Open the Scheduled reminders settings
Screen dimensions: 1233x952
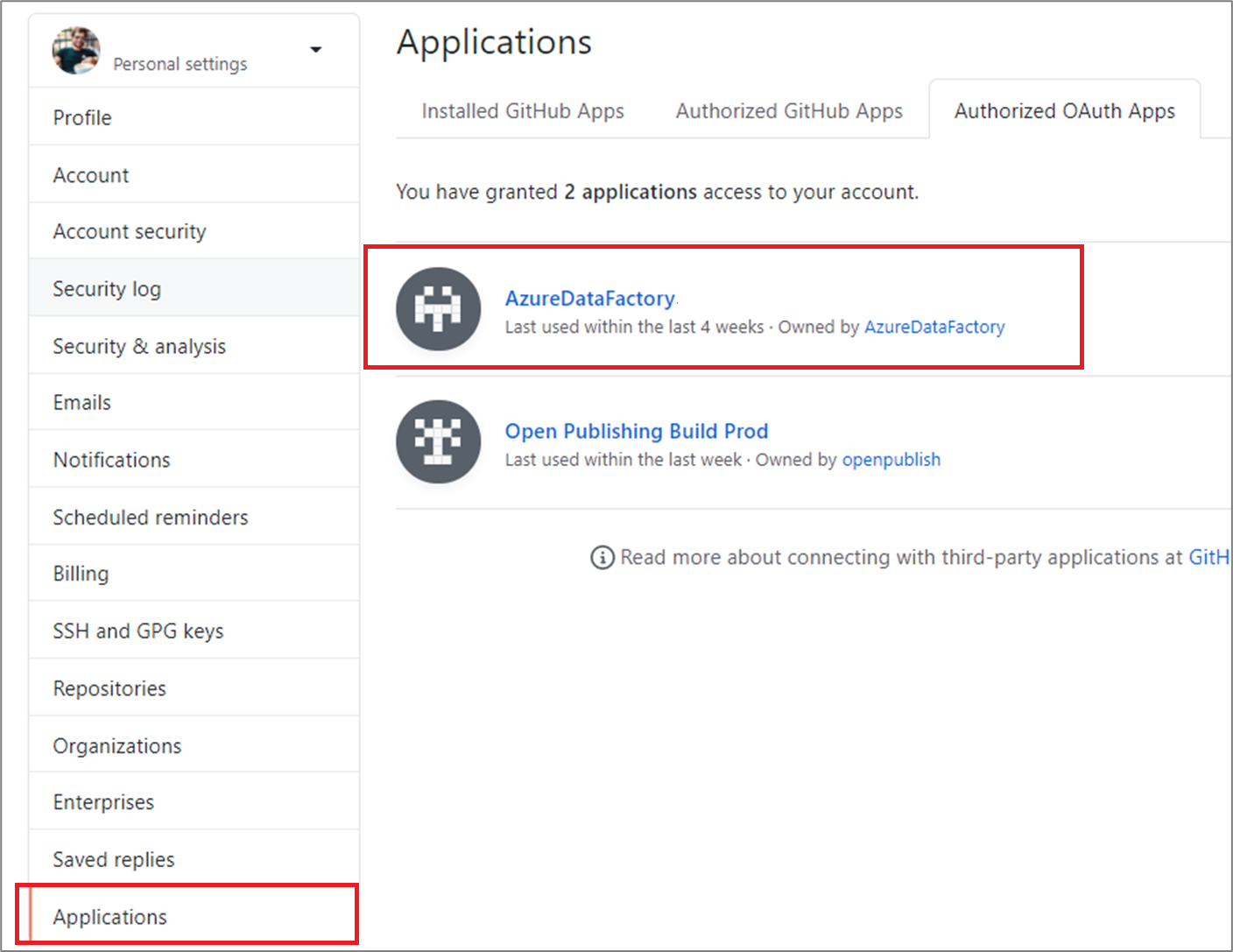(x=150, y=517)
